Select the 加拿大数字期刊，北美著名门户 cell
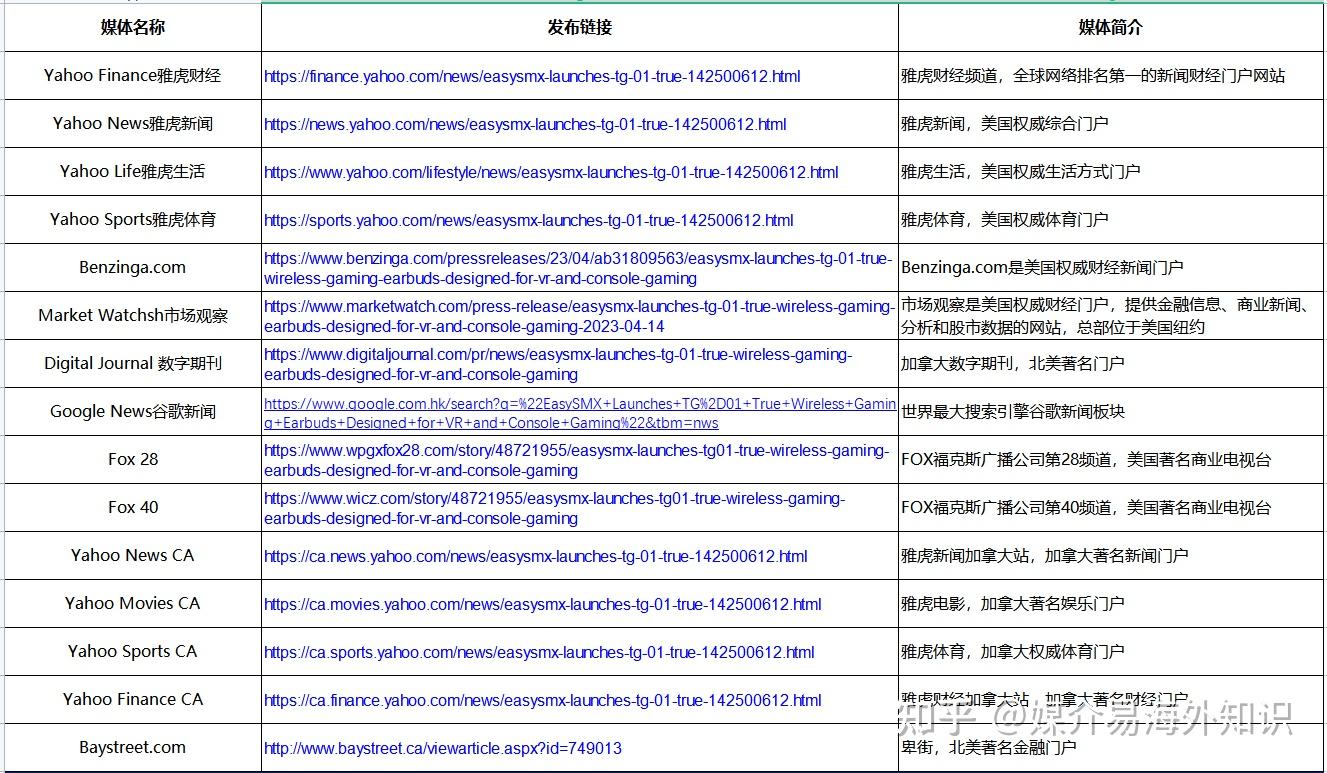Viewport: 1327px width, 773px height. (1111, 363)
